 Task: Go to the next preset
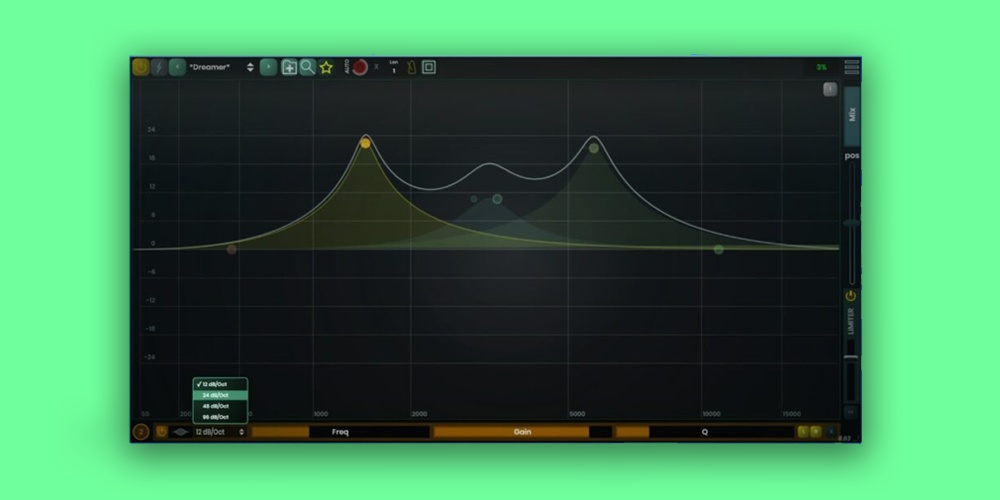tap(268, 67)
